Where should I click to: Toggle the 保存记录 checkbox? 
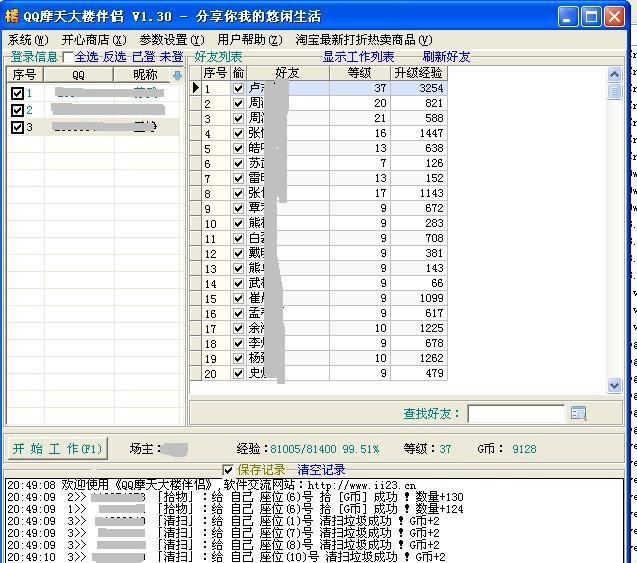pos(228,470)
